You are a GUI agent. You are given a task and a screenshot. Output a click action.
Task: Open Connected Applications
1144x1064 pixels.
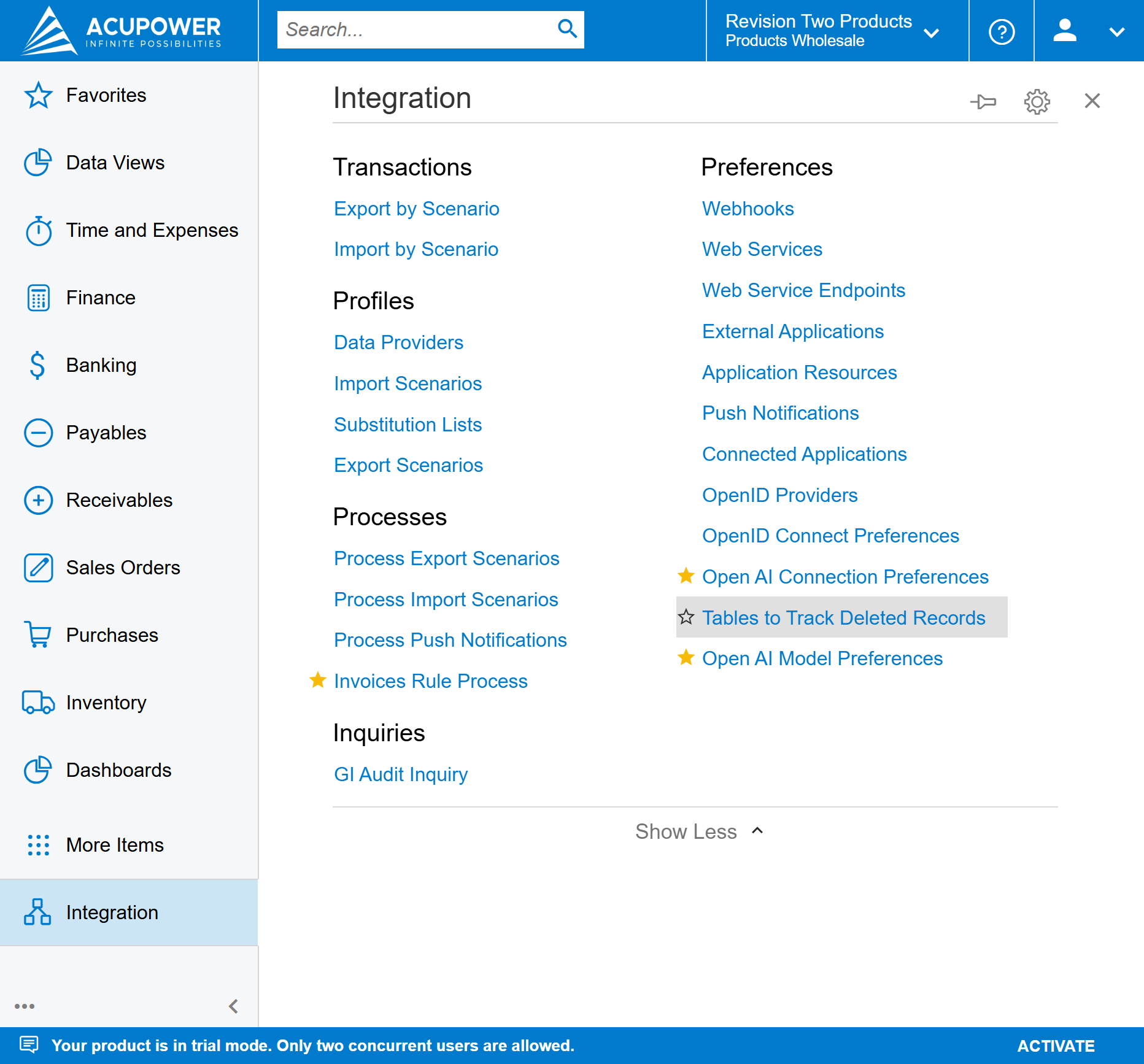(805, 454)
